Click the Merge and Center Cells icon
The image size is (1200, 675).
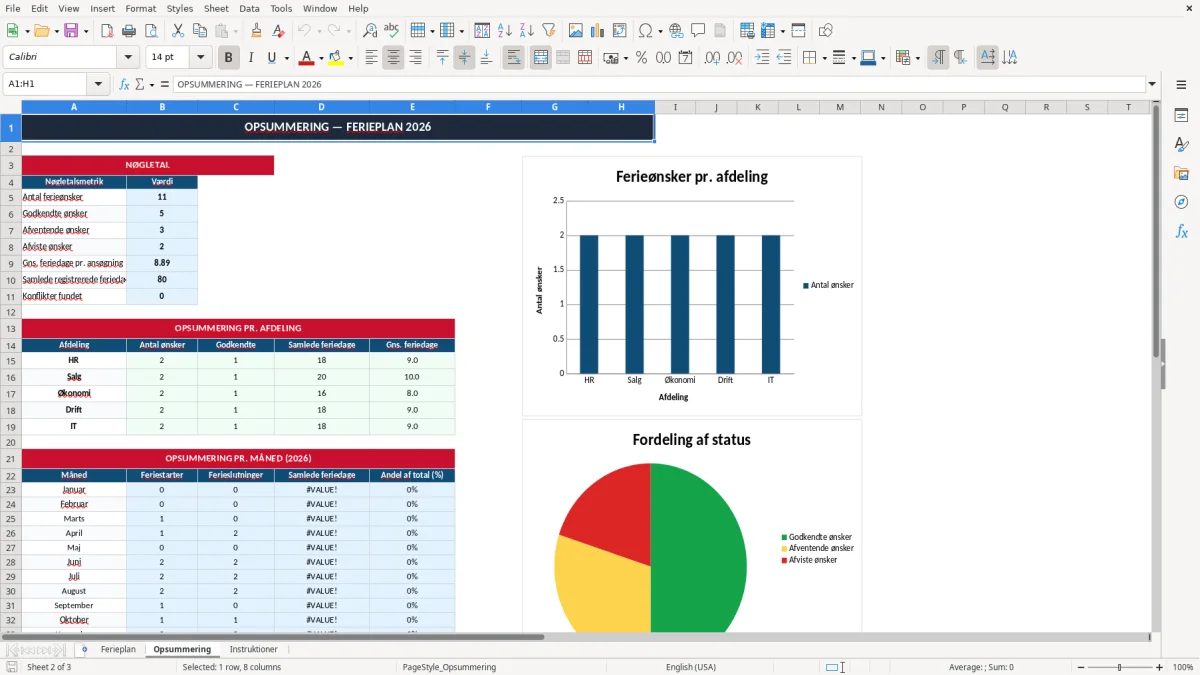click(541, 58)
